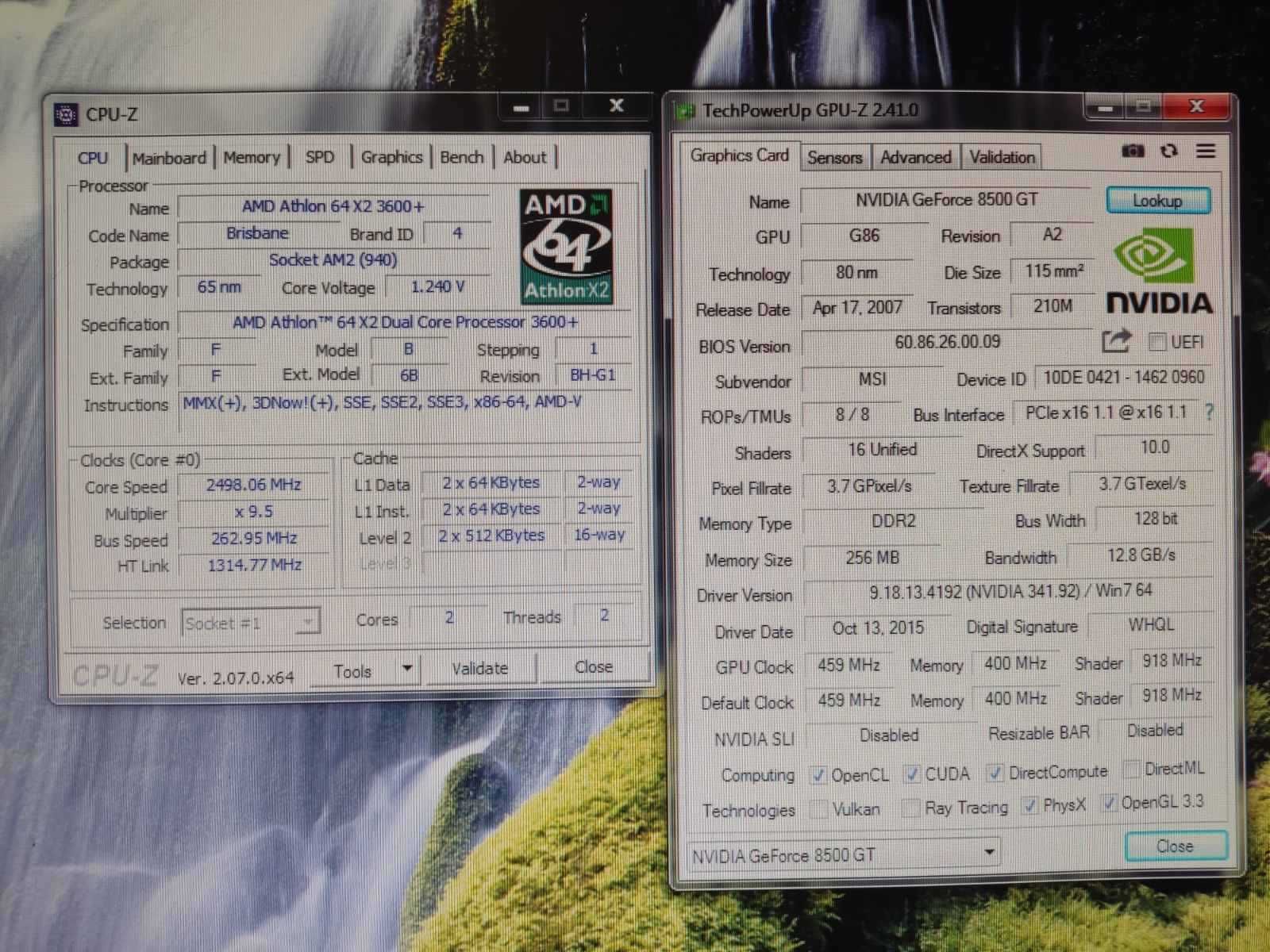Click the NVIDIA logo in GPU-Z
The height and width of the screenshot is (952, 1270).
tap(1160, 271)
